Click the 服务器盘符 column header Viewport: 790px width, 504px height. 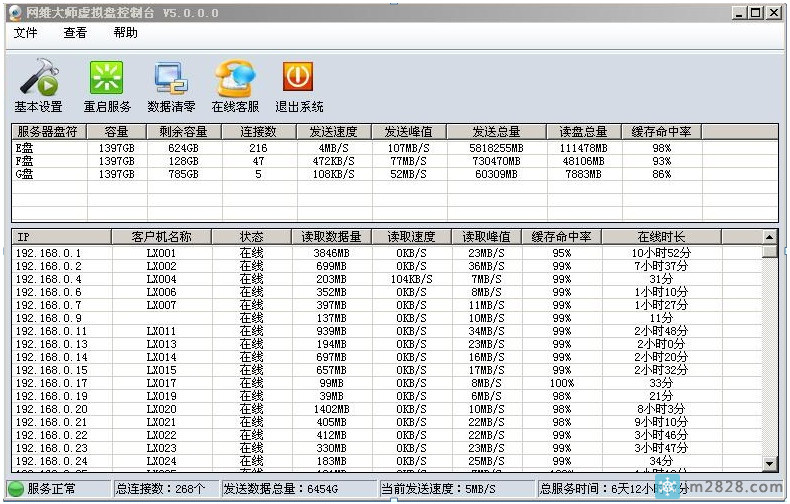pos(49,131)
